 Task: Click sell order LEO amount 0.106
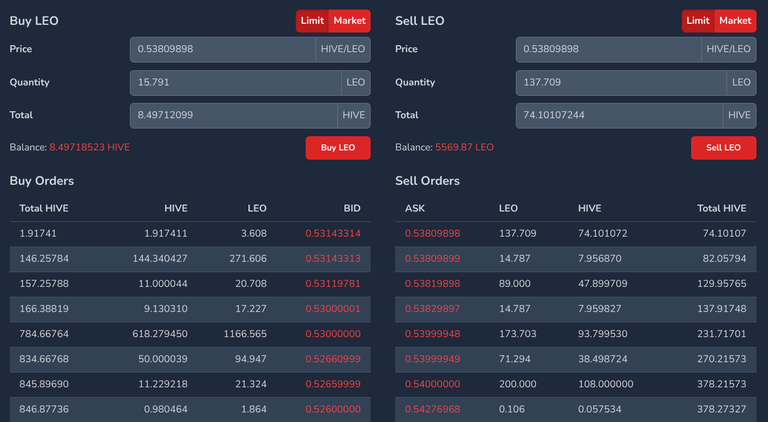(512, 409)
